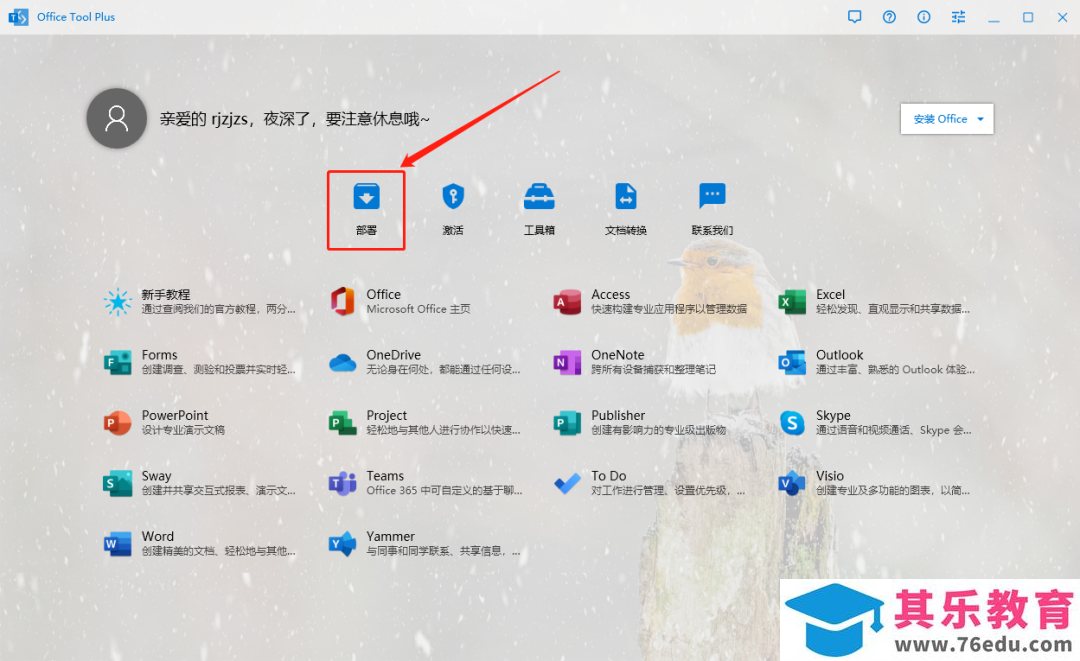Open the Skype app icon
1080x661 pixels.
tap(792, 423)
